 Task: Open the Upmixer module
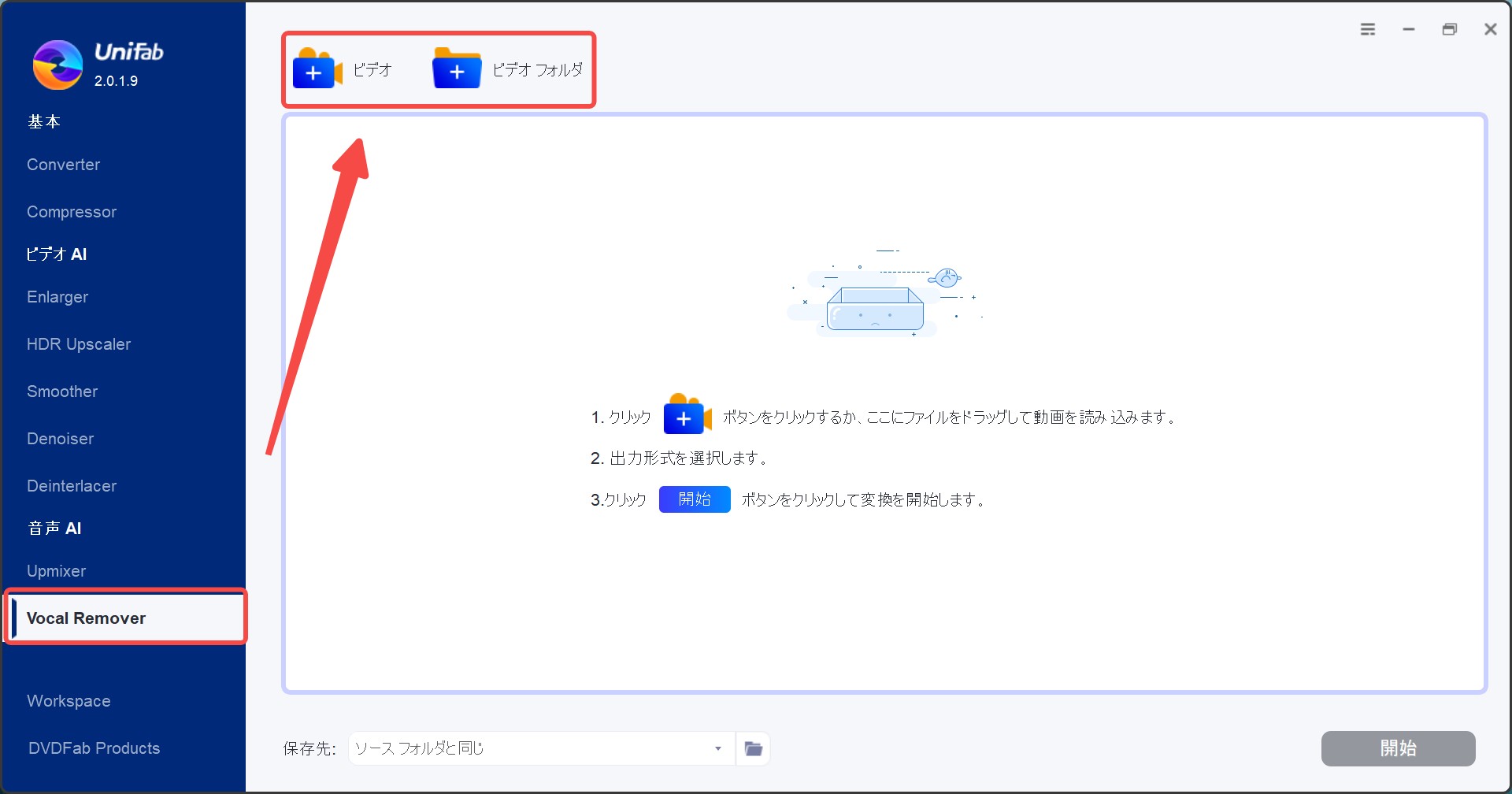tap(57, 571)
